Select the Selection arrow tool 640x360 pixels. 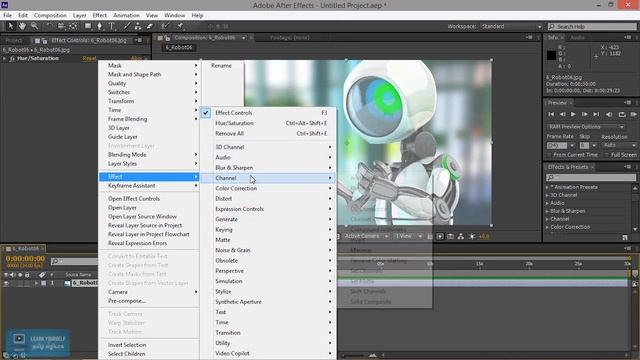11,26
